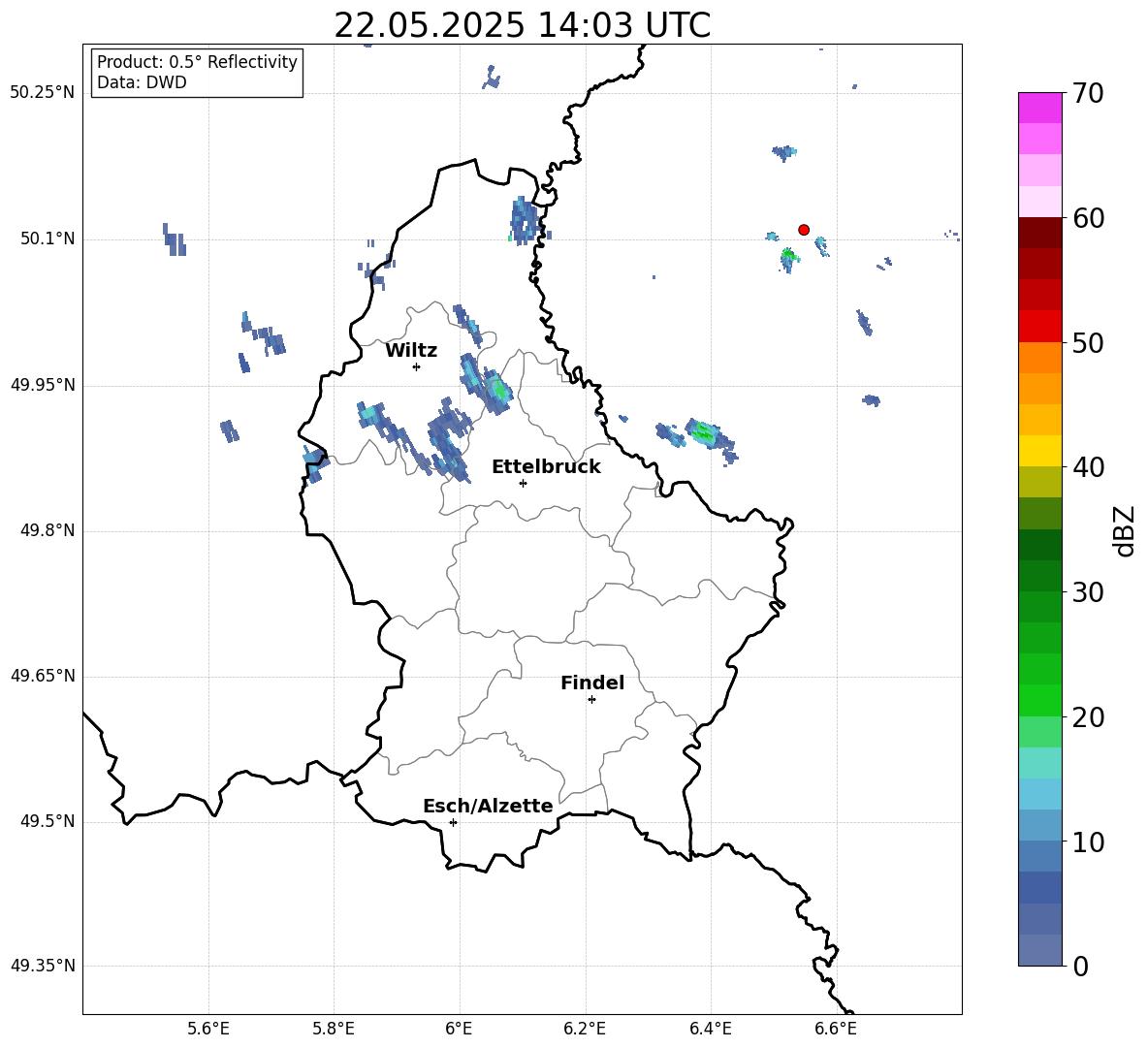Click the 6°E longitude label
The image size is (1148, 1048).
(459, 1029)
